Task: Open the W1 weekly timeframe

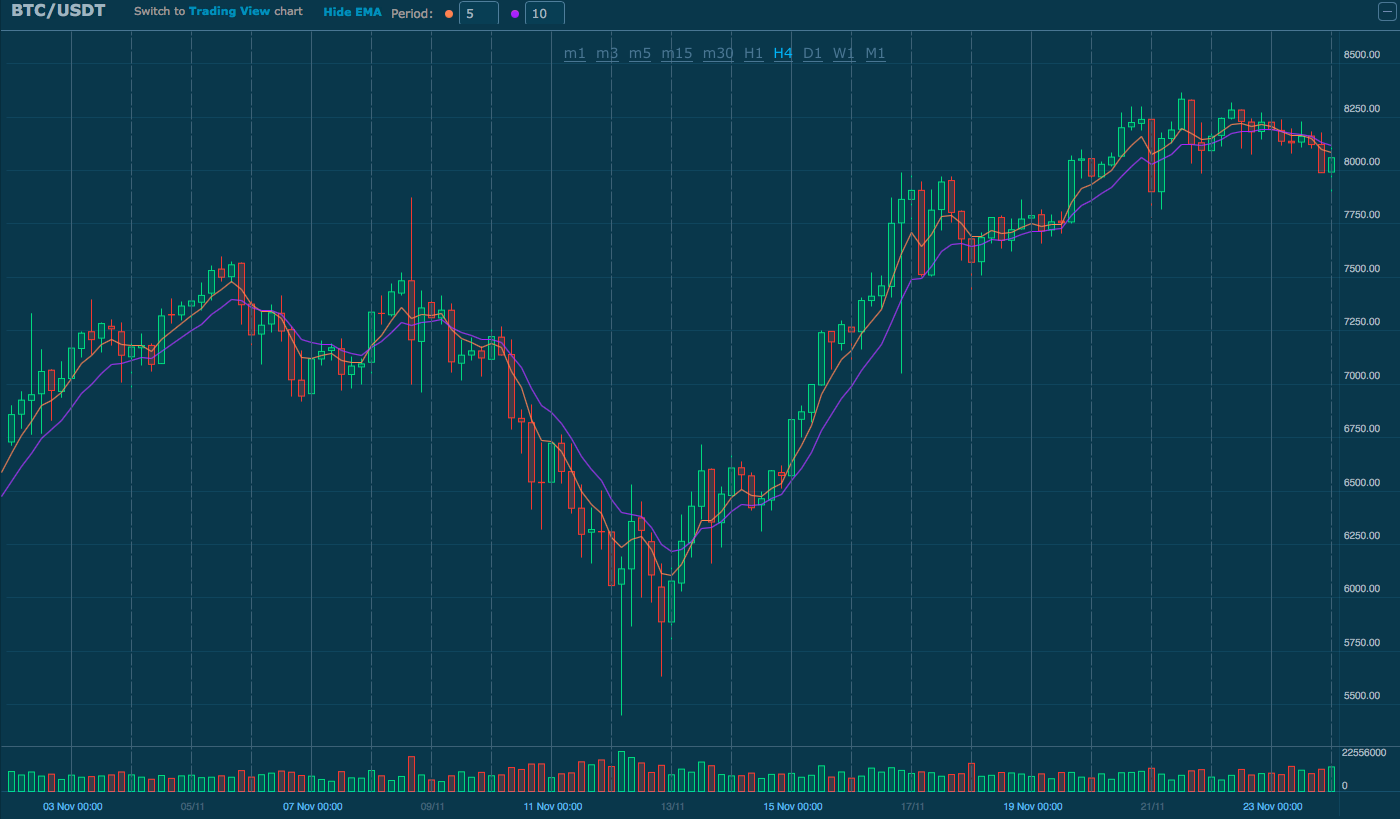Action: click(843, 53)
